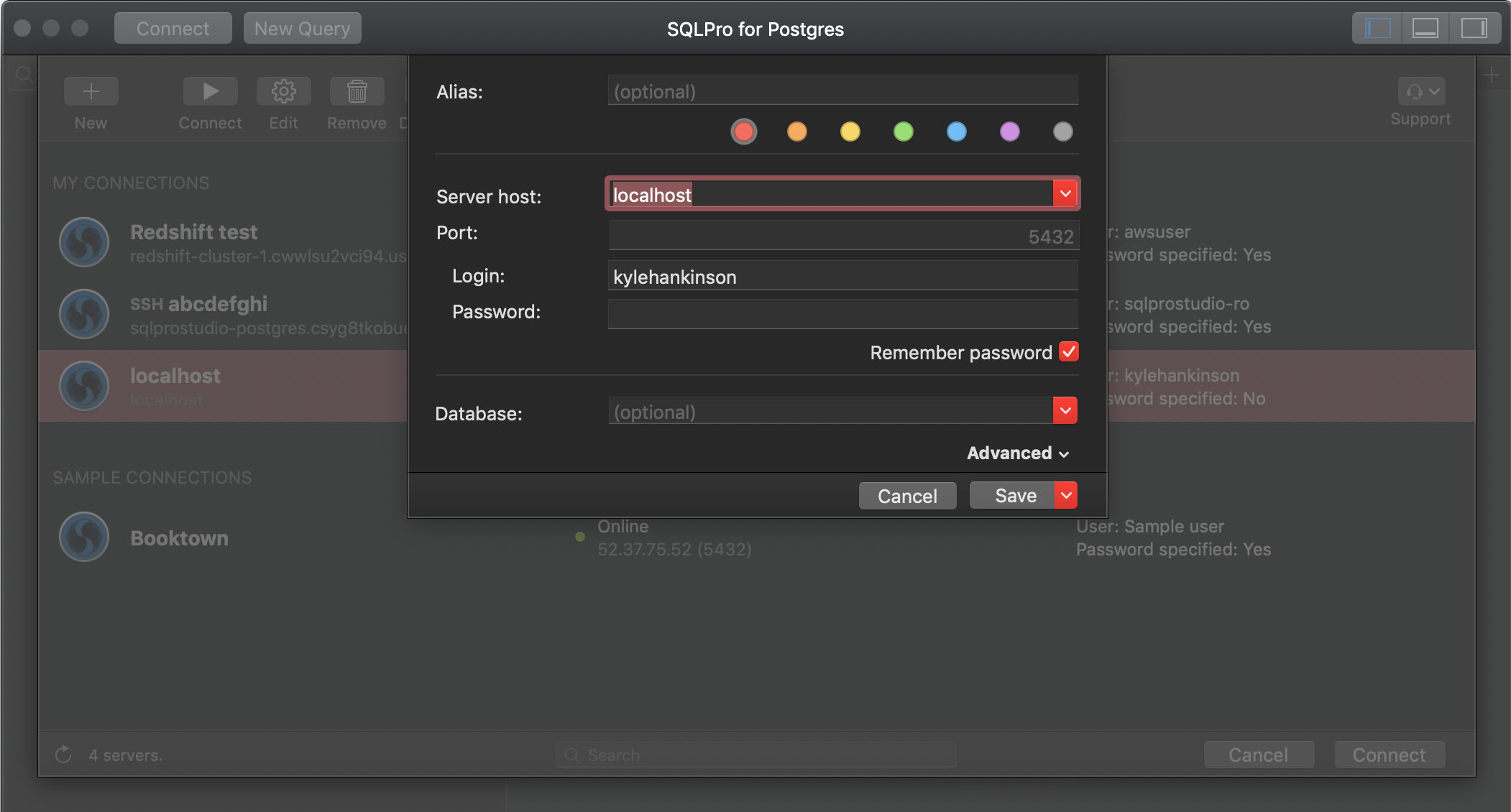The image size is (1511, 812).
Task: Click the bottom Search field
Action: click(755, 755)
